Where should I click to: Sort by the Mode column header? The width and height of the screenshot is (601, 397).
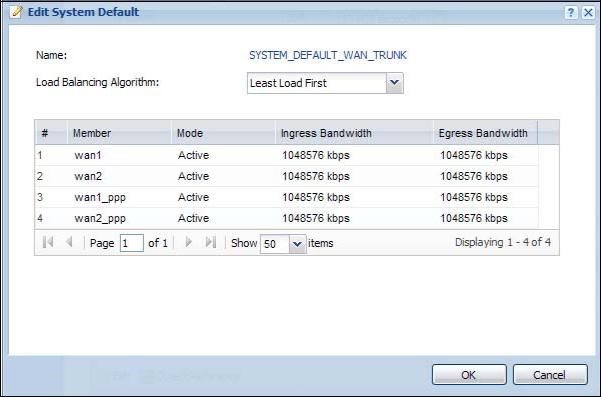coord(223,133)
